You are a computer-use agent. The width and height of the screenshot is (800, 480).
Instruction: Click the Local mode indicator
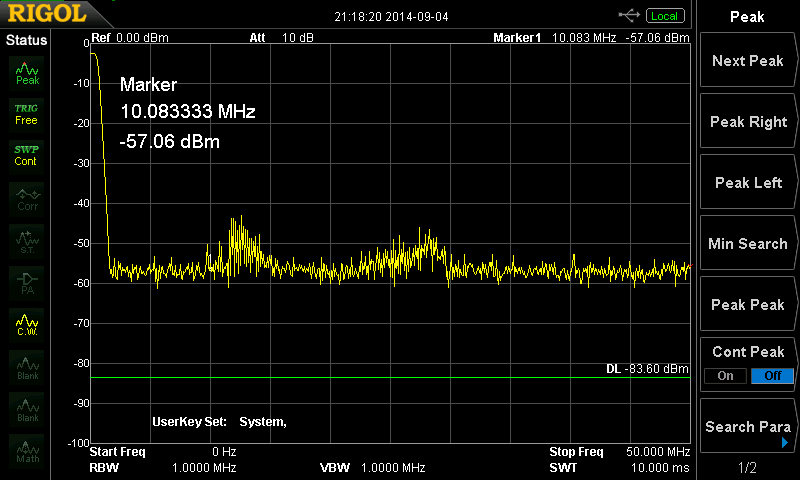click(664, 16)
